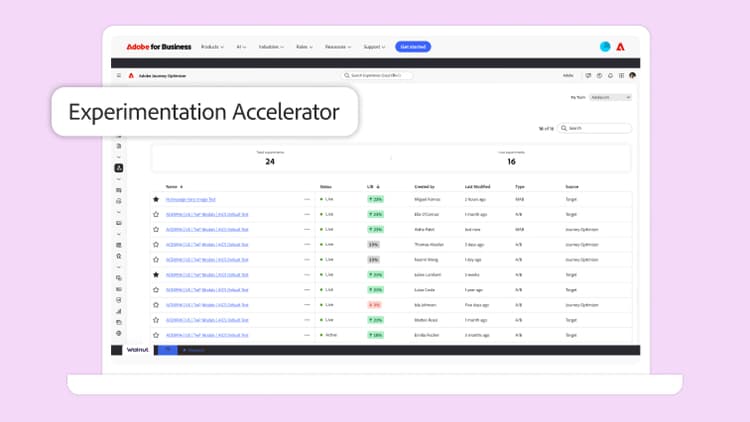The width and height of the screenshot is (750, 422).
Task: Focus the Search Experience Cloud field
Action: pyautogui.click(x=377, y=76)
